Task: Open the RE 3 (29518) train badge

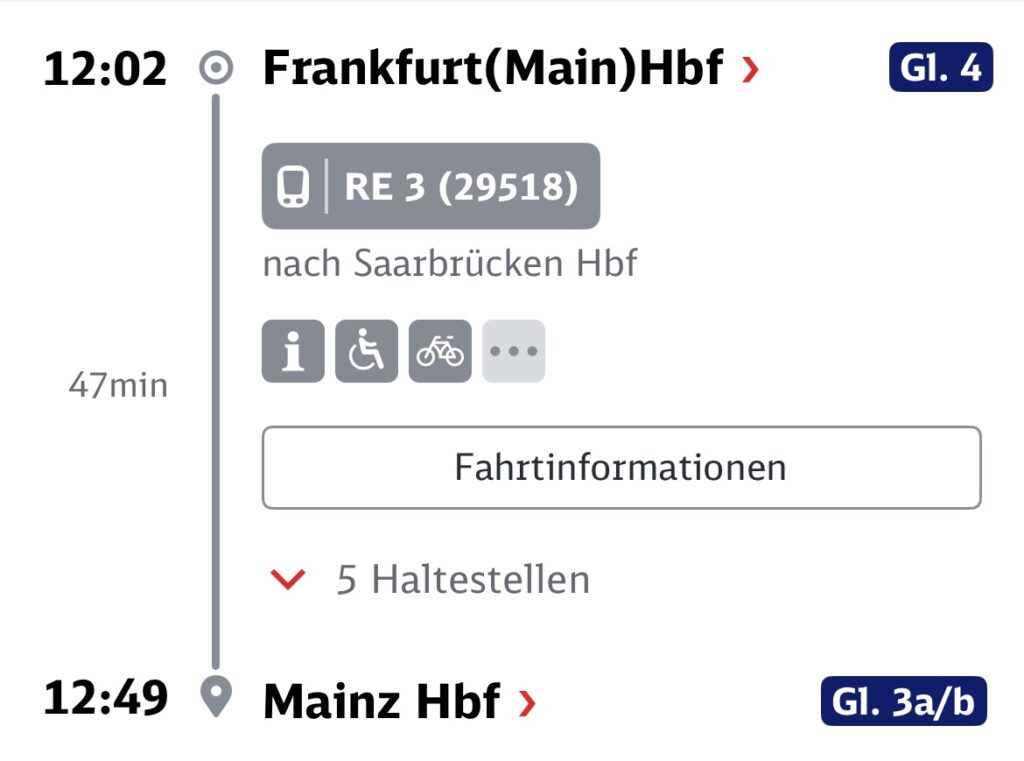Action: pyautogui.click(x=431, y=186)
